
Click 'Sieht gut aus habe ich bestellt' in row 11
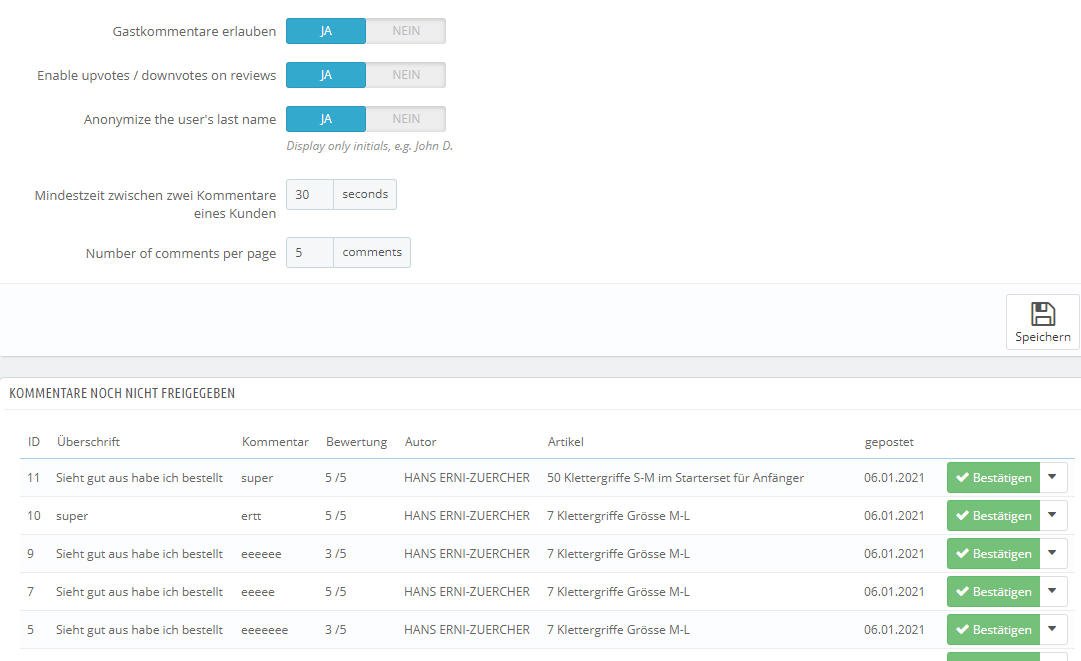pos(139,478)
